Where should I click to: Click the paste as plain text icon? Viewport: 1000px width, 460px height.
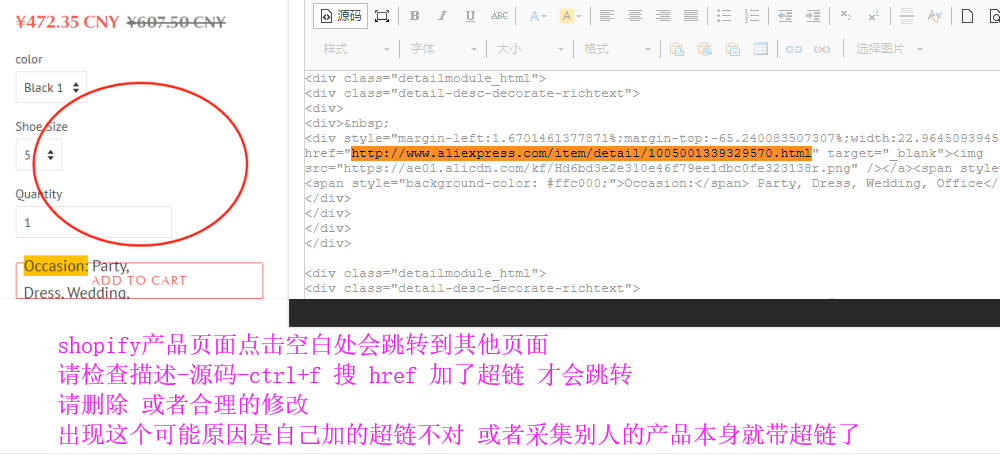point(705,49)
